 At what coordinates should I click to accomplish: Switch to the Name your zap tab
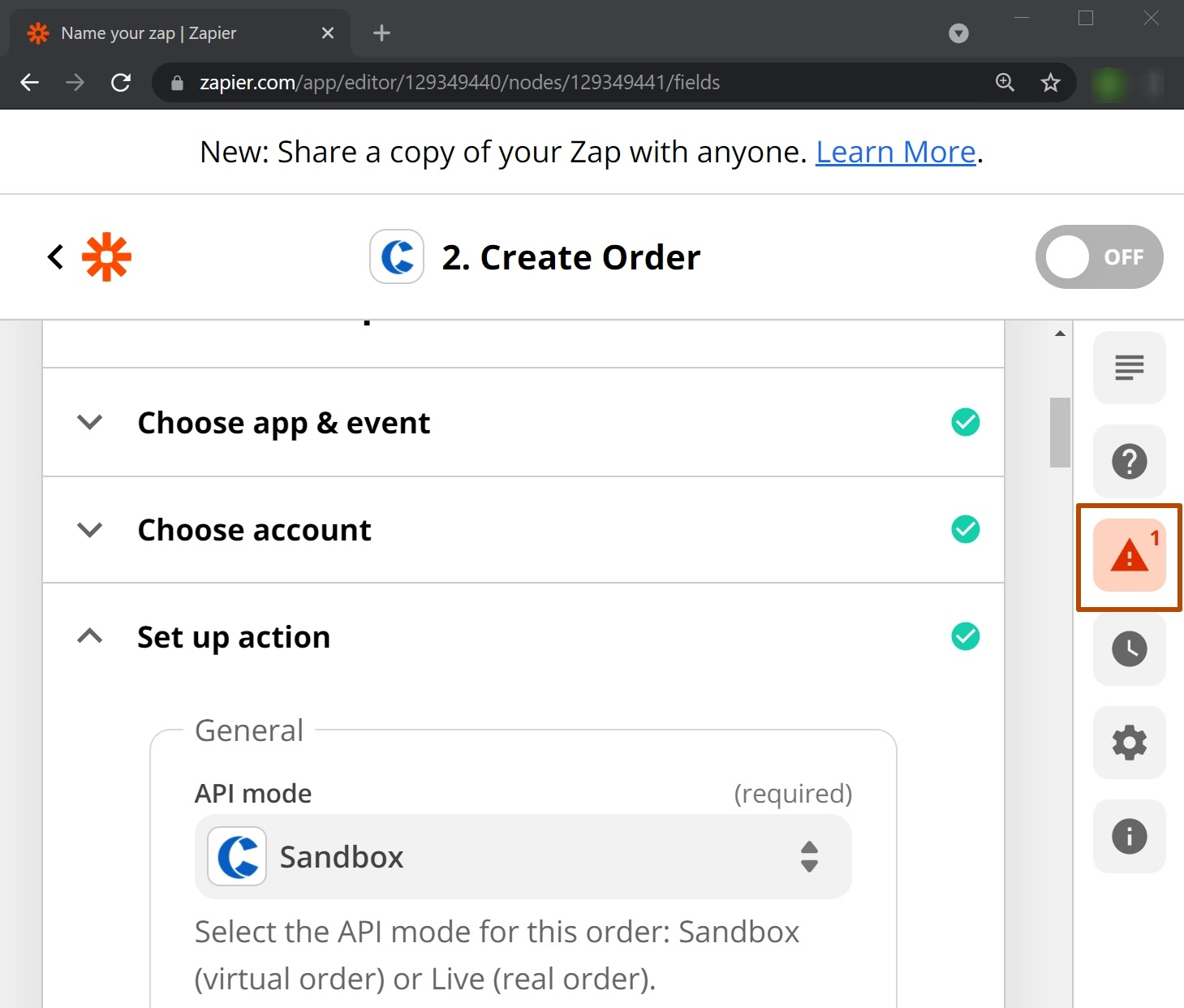pyautogui.click(x=179, y=33)
